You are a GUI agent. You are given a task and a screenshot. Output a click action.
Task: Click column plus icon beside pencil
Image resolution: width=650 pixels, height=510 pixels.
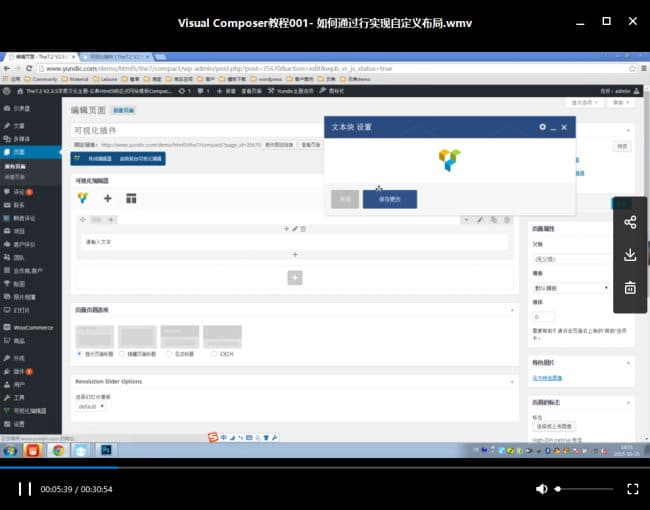(286, 228)
